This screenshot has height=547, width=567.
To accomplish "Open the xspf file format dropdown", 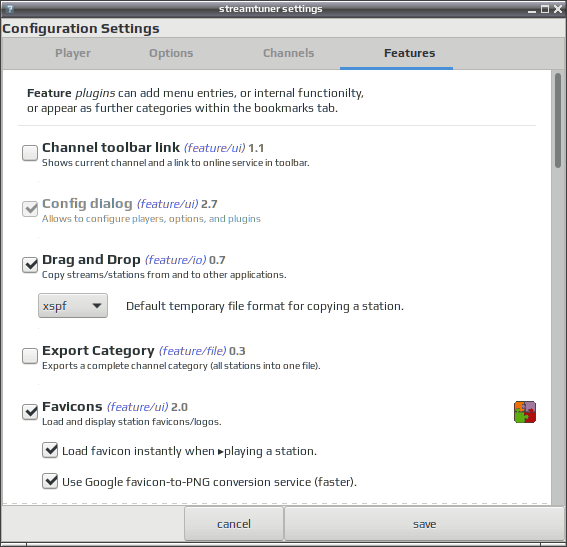I will [73, 306].
